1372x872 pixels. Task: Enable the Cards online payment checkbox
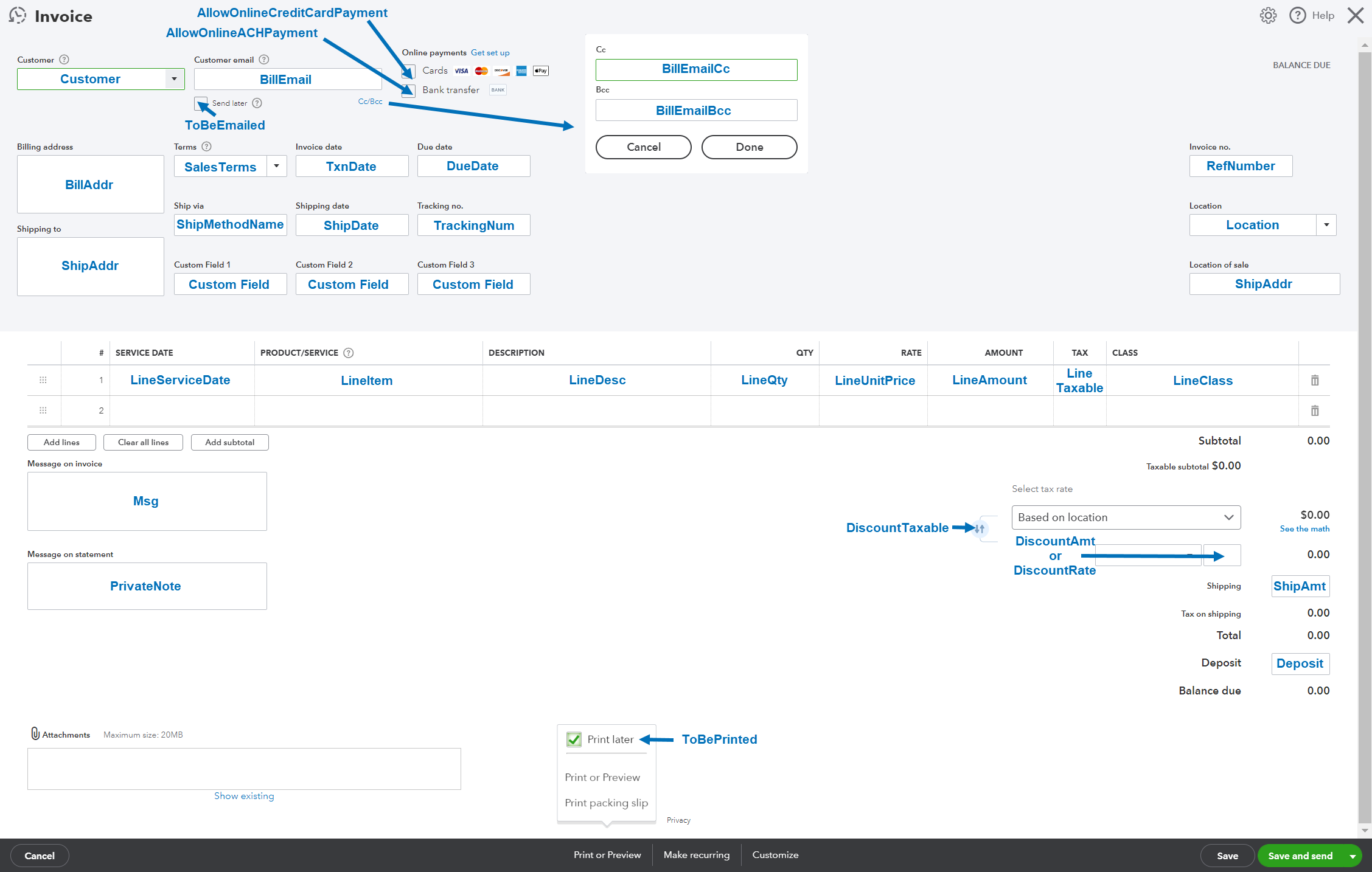pyautogui.click(x=408, y=71)
